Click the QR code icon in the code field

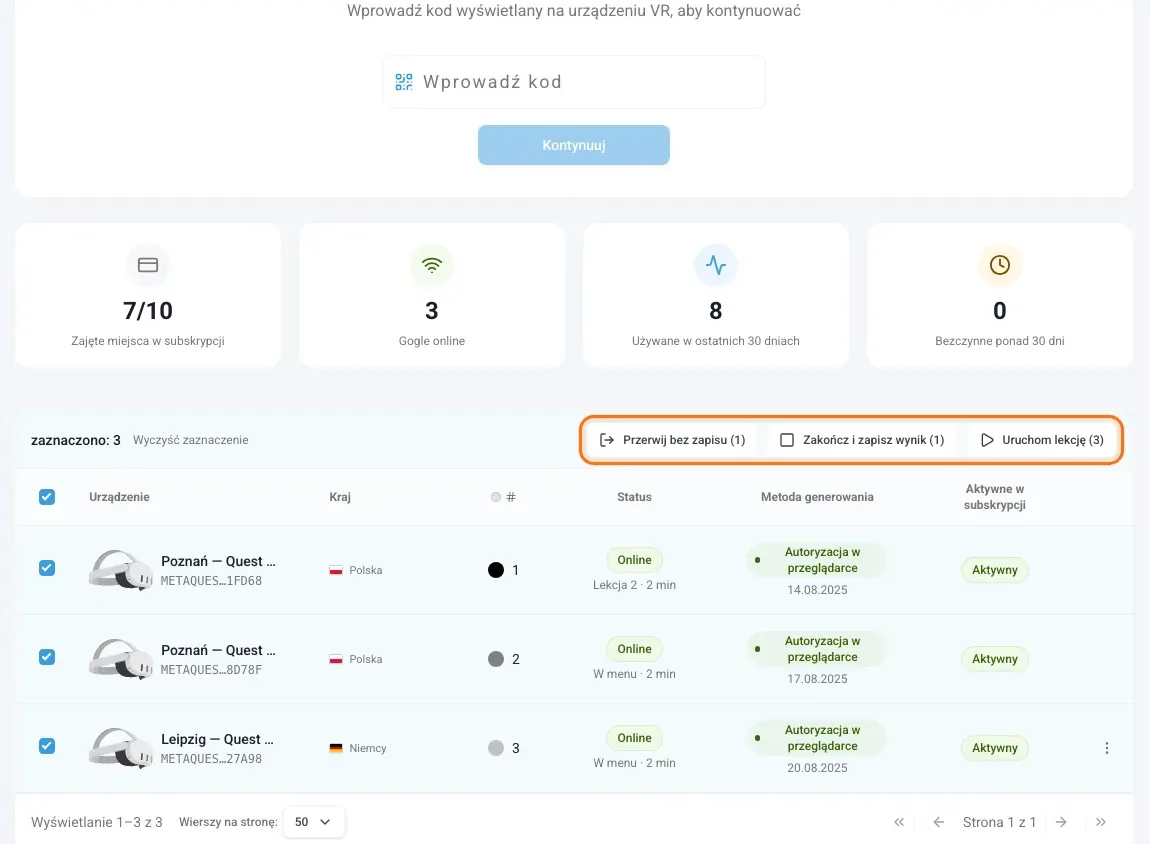coord(403,81)
